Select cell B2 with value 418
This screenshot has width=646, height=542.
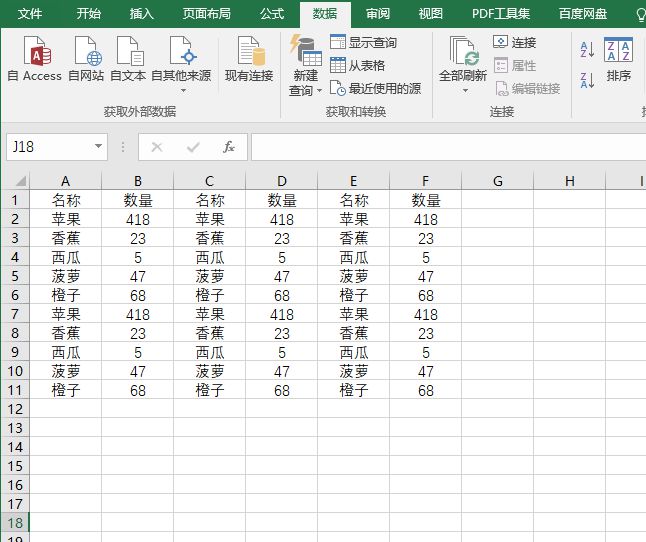tap(138, 219)
